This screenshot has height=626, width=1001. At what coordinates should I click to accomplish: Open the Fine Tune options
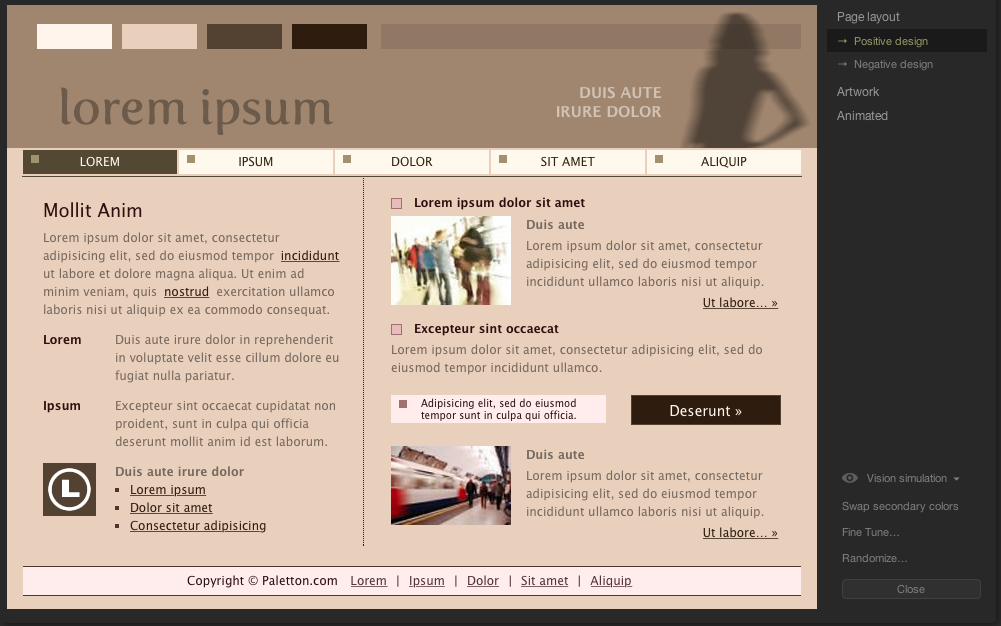(x=870, y=532)
